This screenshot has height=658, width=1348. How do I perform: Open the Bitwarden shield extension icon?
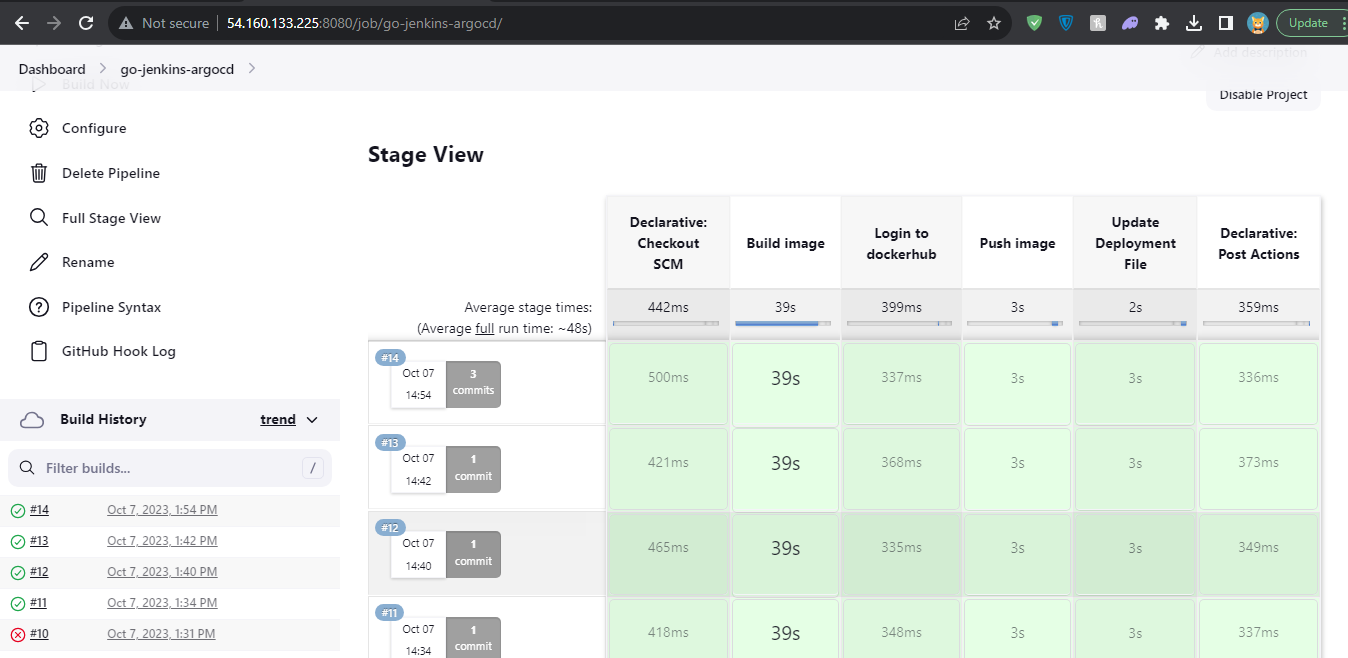[x=1066, y=23]
